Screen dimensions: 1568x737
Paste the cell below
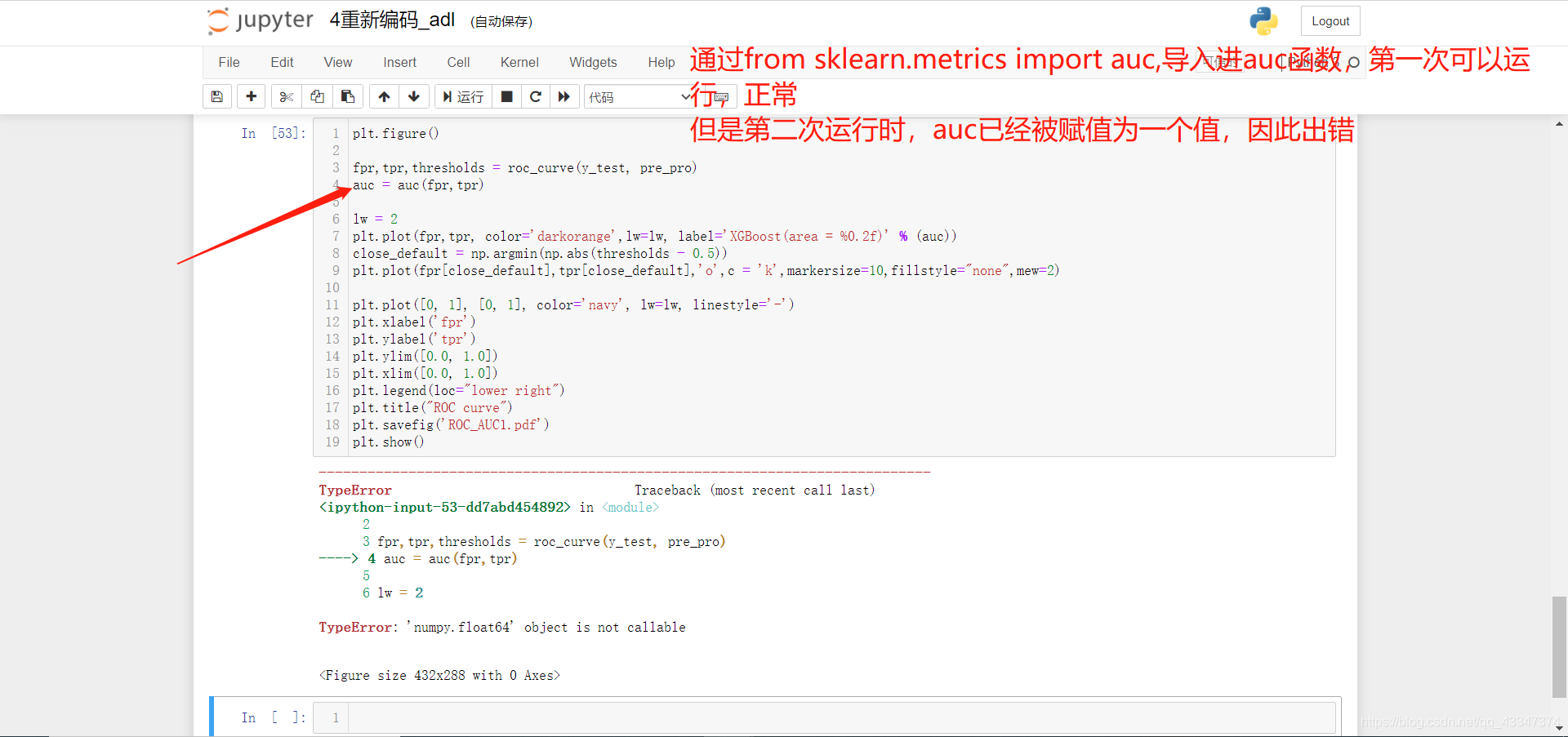click(348, 96)
